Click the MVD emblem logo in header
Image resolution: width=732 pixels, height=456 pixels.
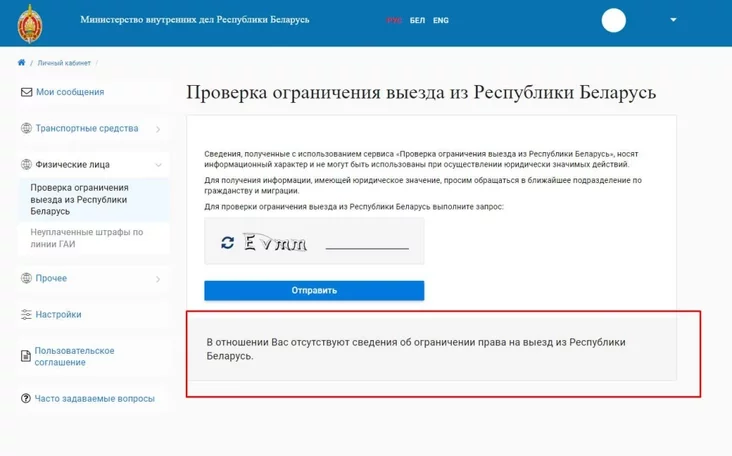[x=30, y=24]
